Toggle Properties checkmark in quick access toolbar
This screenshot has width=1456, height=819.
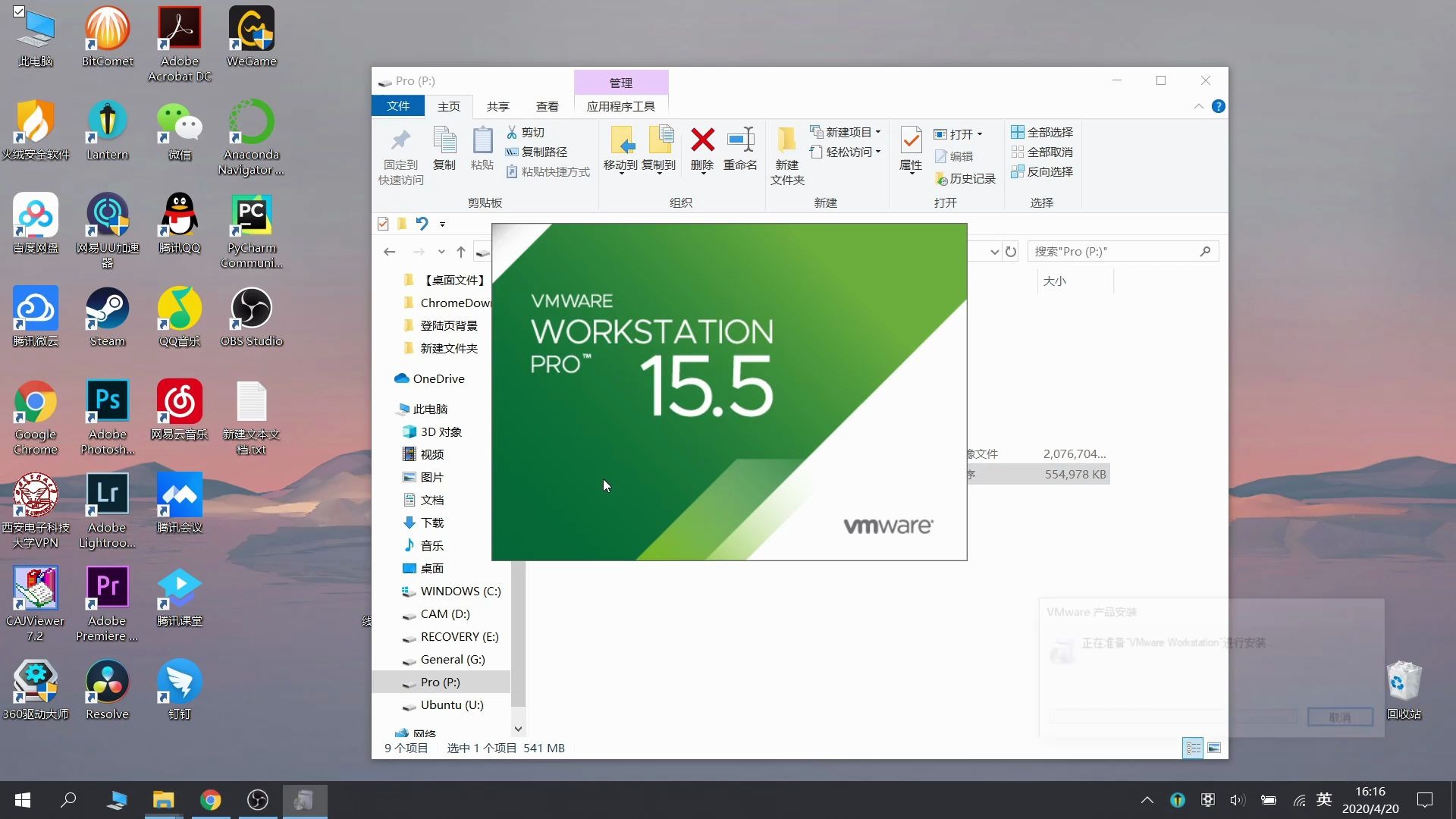383,224
